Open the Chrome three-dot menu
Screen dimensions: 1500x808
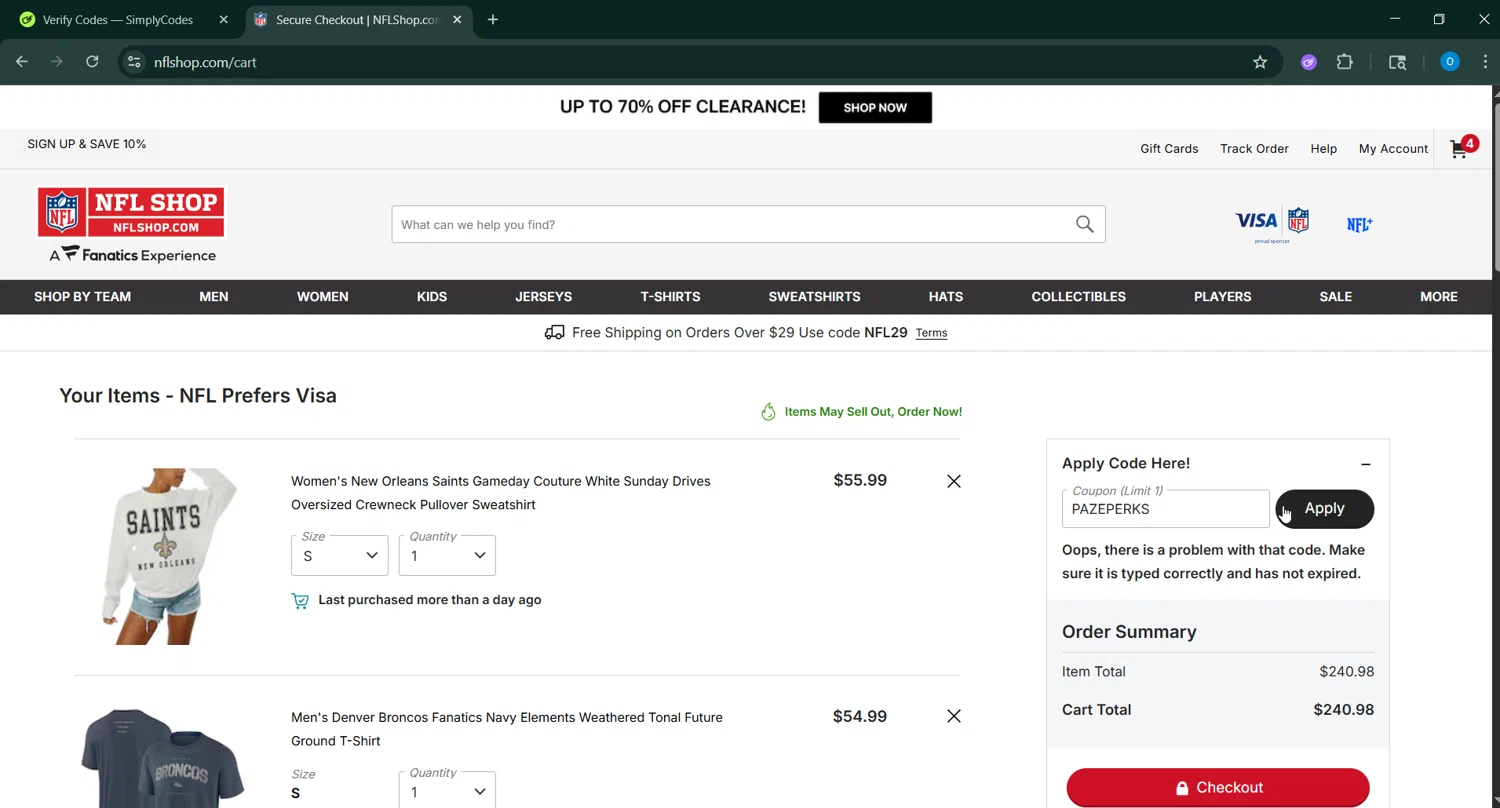click(1485, 62)
